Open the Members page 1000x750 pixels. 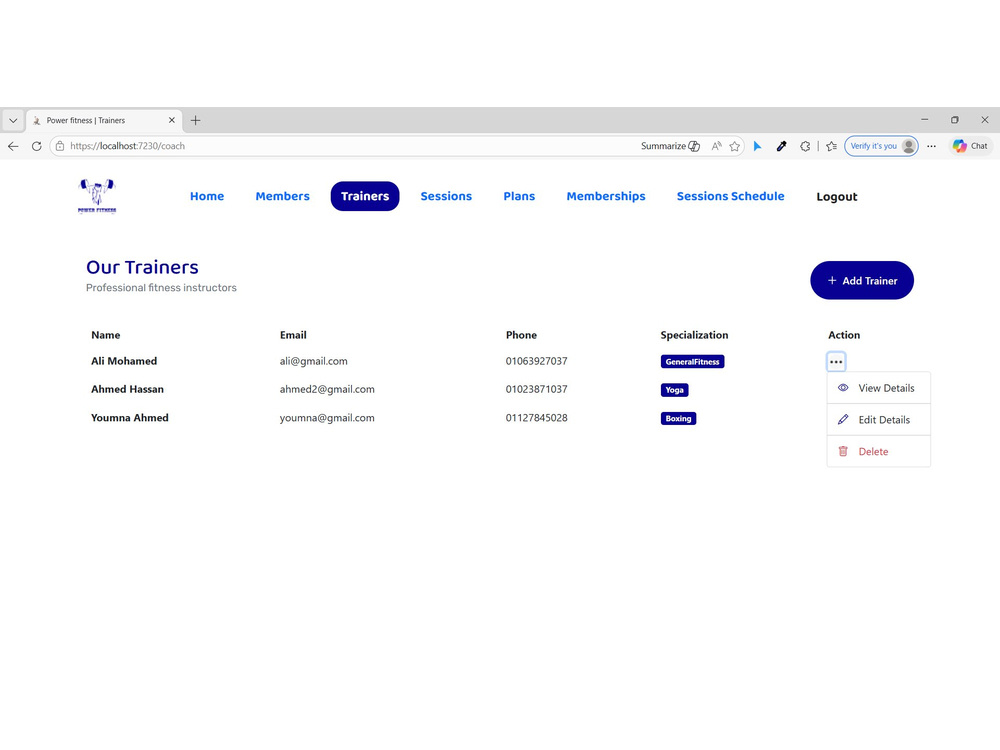[283, 196]
